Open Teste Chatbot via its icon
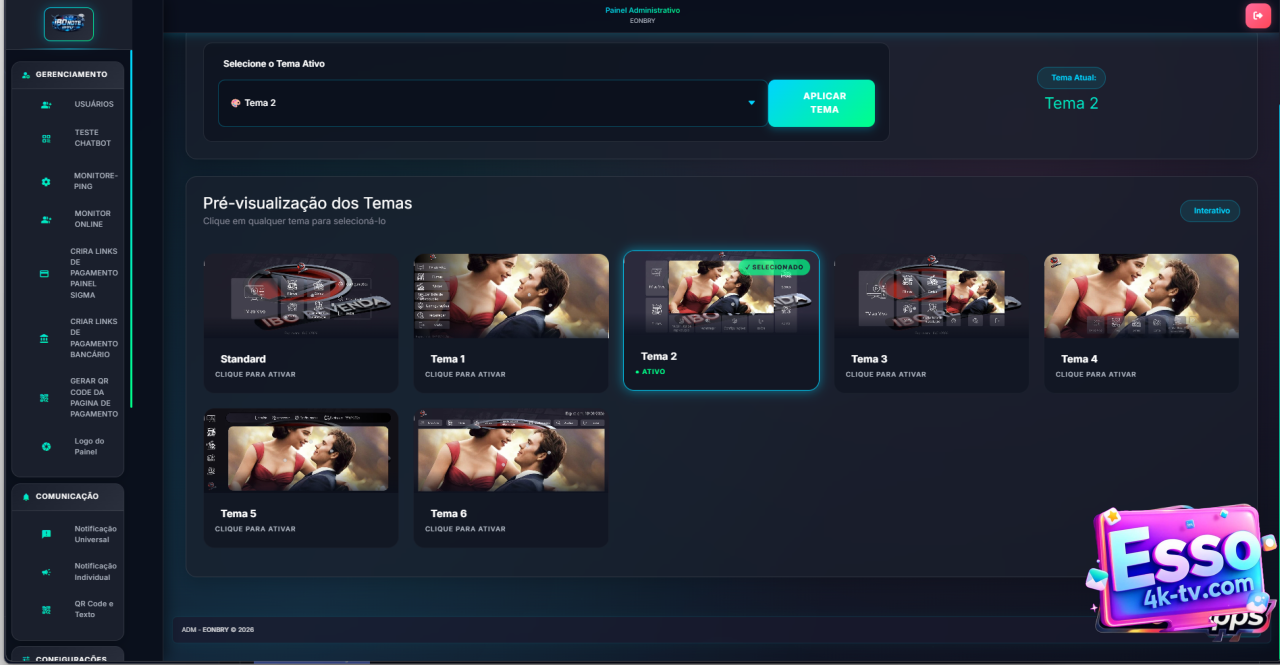This screenshot has height=665, width=1280. pyautogui.click(x=46, y=139)
